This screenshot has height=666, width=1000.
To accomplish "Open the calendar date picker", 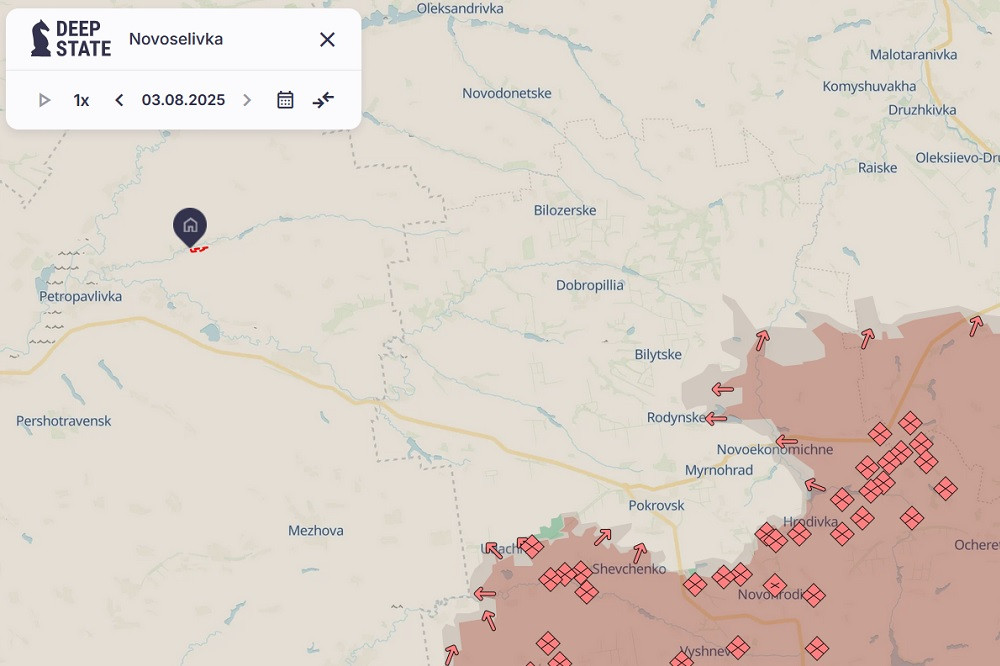I will 285,100.
